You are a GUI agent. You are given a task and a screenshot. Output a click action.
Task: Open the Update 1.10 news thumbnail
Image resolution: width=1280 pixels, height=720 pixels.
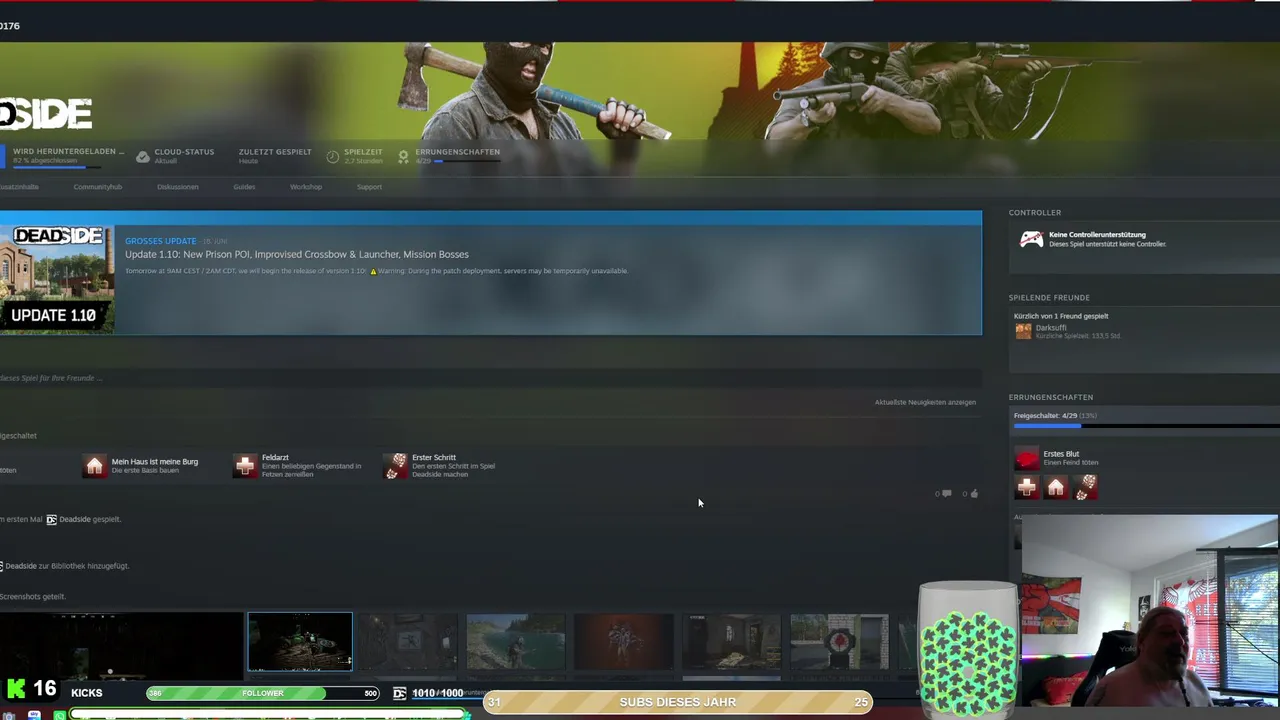click(x=57, y=280)
